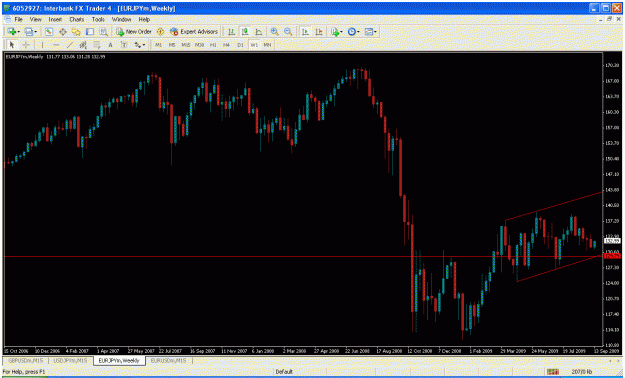The height and width of the screenshot is (378, 625).
Task: Toggle the Chart Shift icon
Action: (319, 32)
